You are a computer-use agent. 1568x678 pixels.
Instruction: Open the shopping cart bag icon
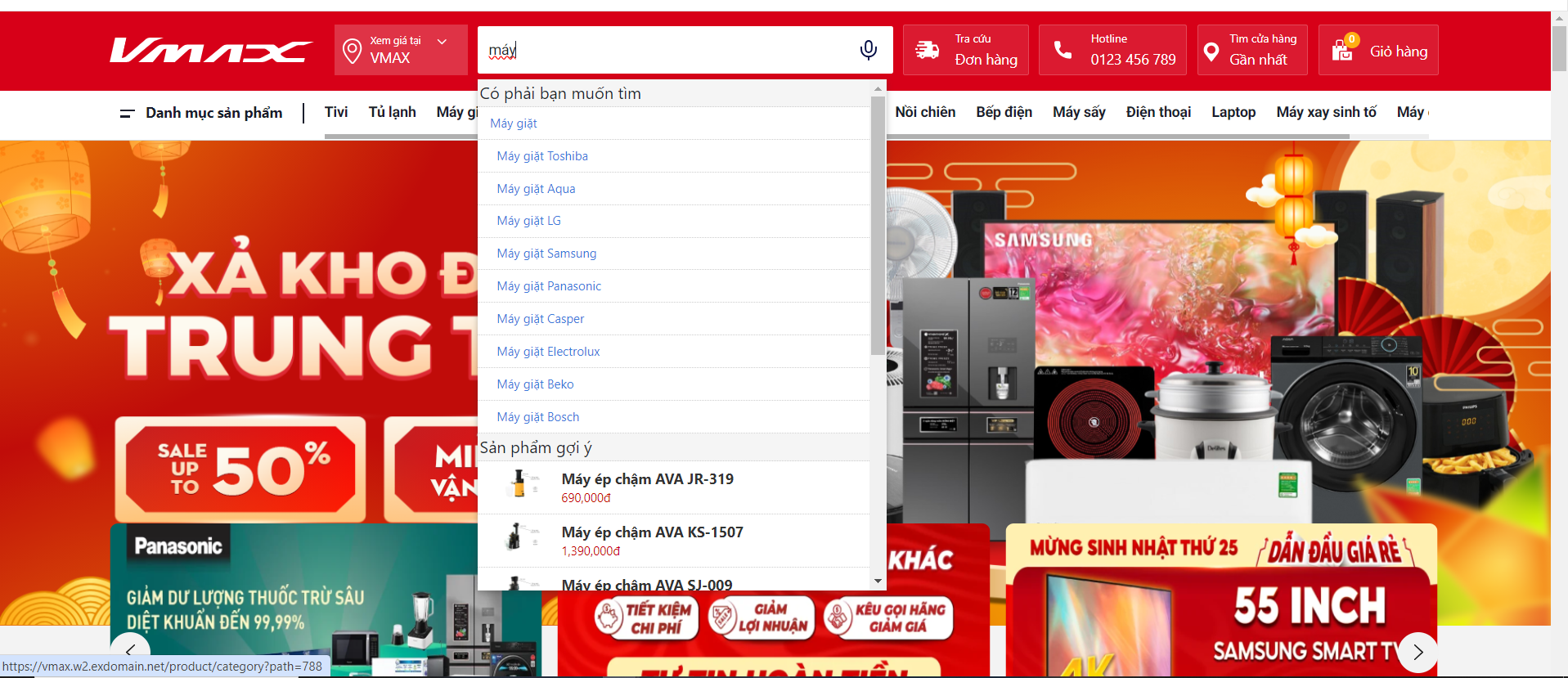(x=1342, y=50)
